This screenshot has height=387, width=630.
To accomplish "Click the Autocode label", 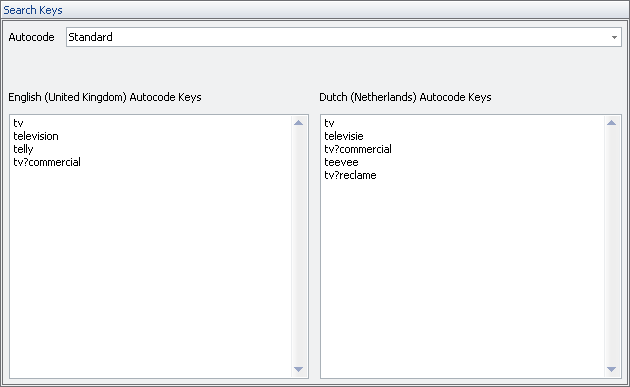I will pos(31,37).
